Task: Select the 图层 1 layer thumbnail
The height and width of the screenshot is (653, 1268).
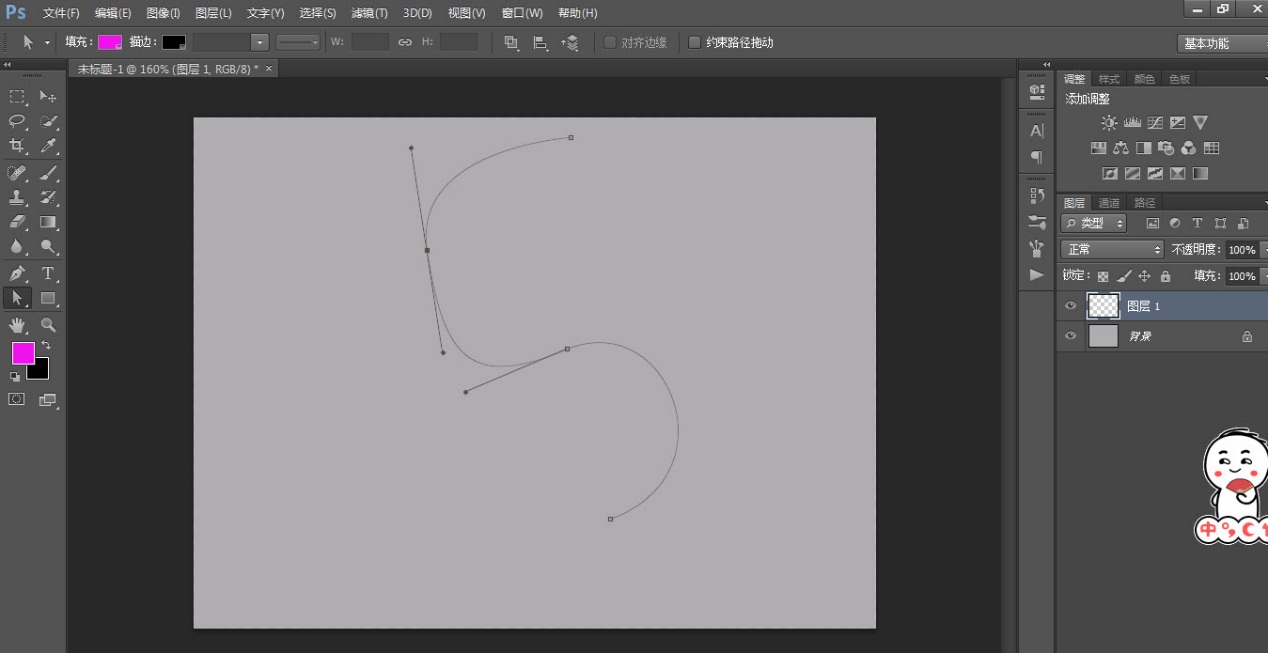Action: point(1103,306)
